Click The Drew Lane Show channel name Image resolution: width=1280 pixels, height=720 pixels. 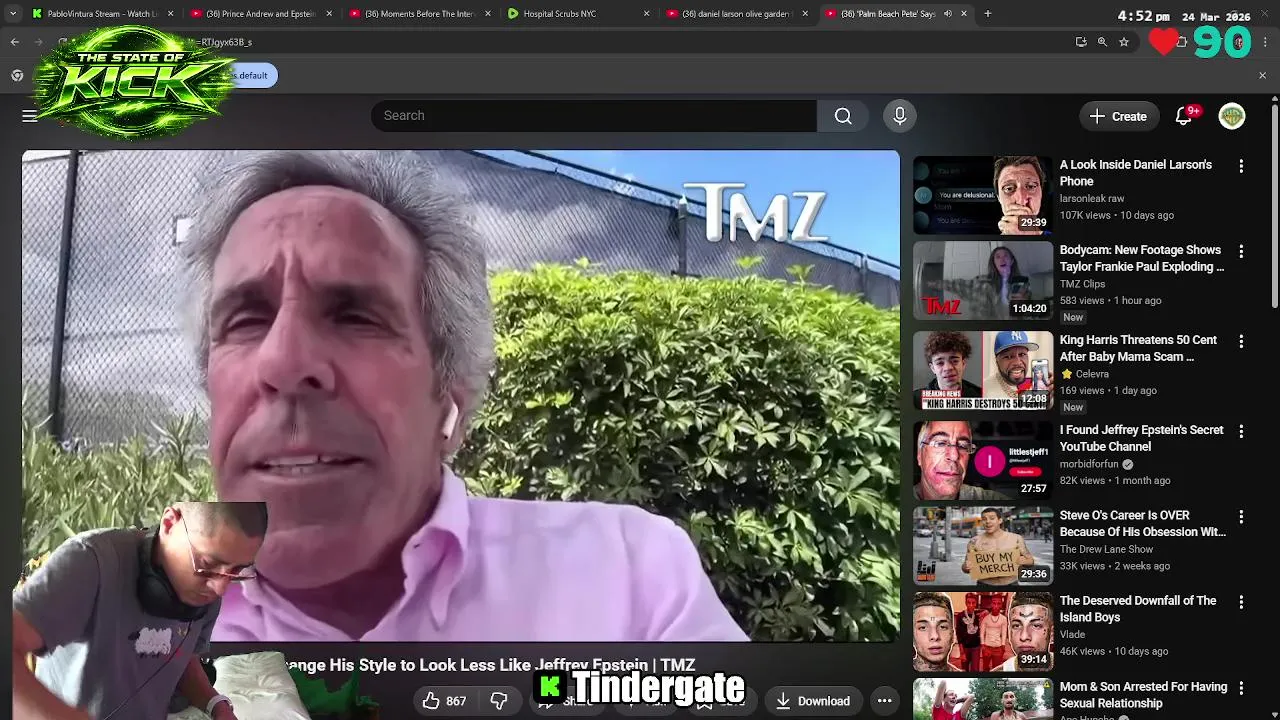coord(1107,549)
